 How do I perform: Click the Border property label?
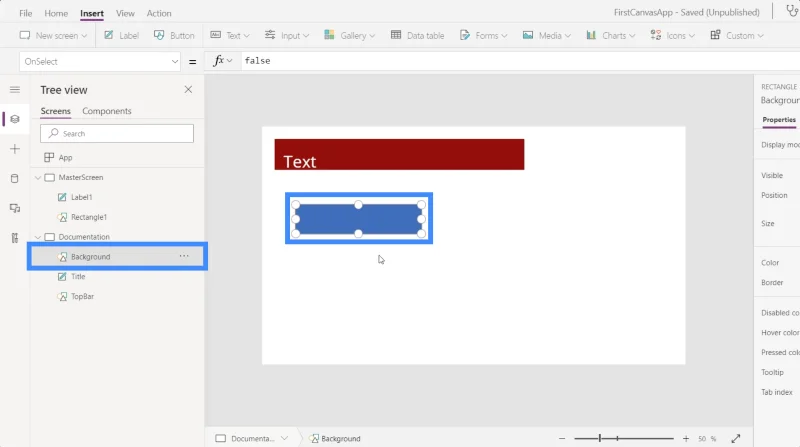tap(772, 283)
